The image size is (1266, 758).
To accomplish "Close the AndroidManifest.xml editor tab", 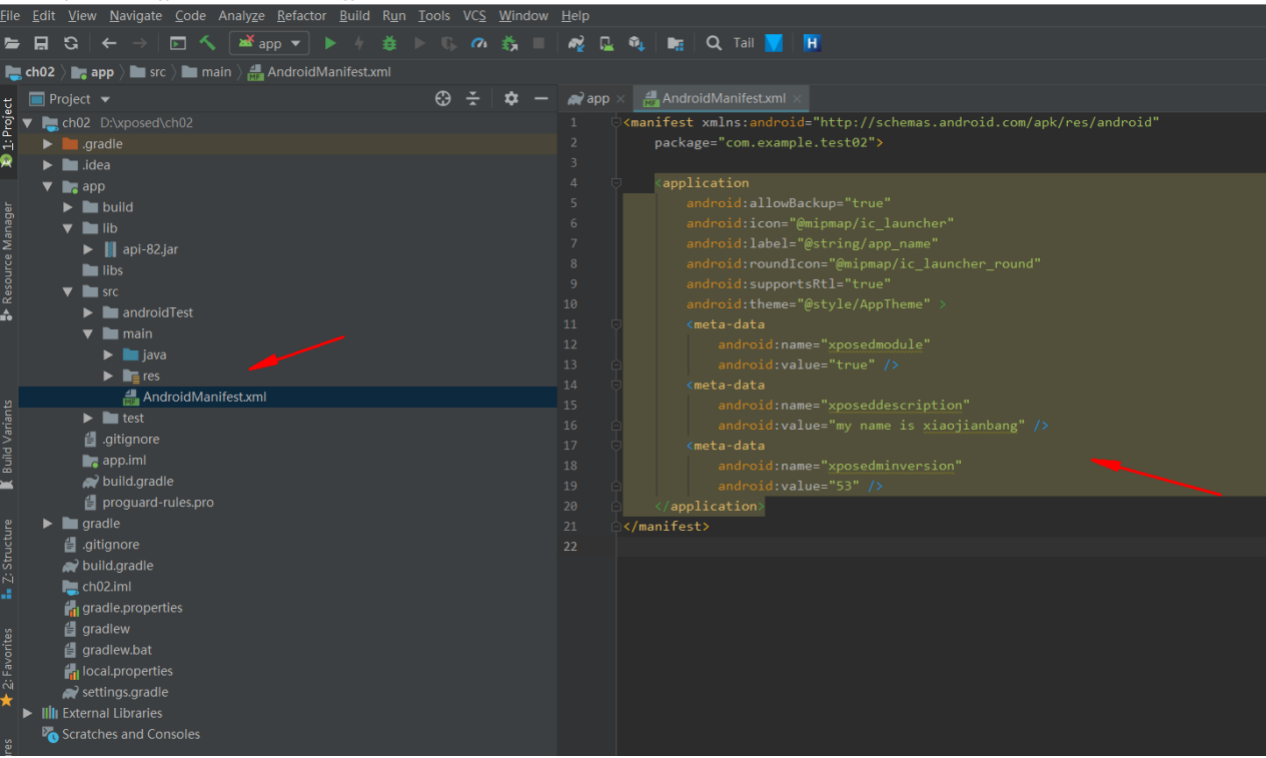I will pos(798,99).
